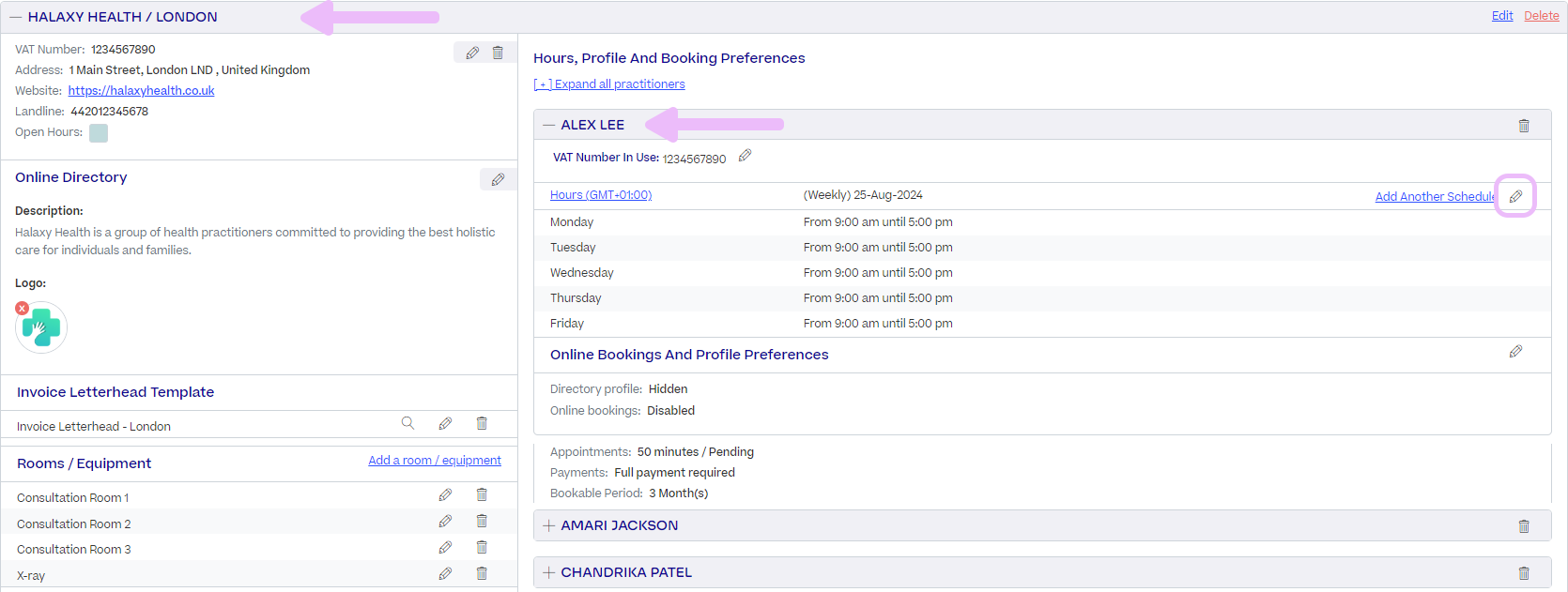The width and height of the screenshot is (1568, 592).
Task: Click the Delete link for the location
Action: tap(1542, 16)
